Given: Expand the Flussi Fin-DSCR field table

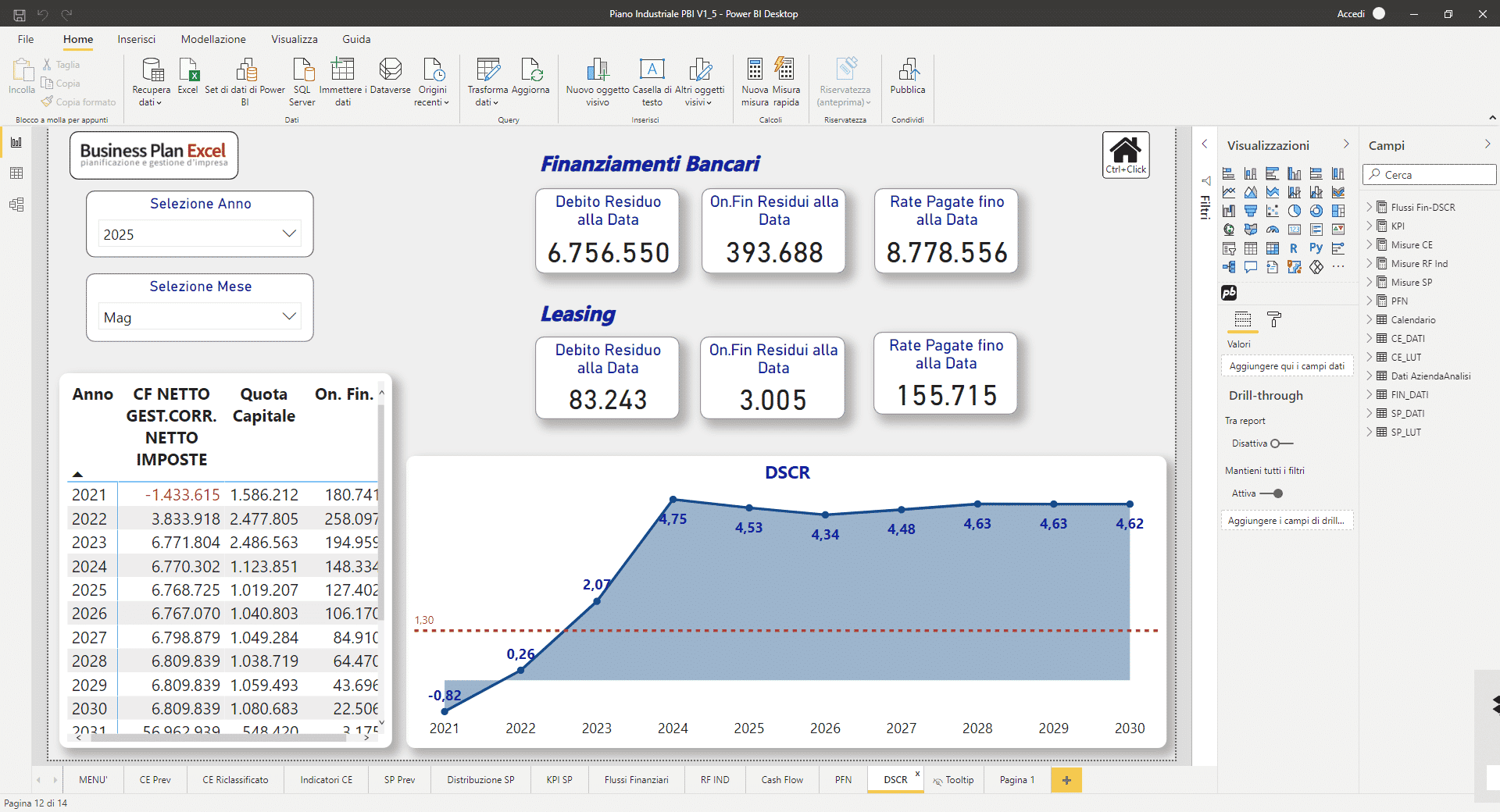Looking at the screenshot, I should 1370,208.
